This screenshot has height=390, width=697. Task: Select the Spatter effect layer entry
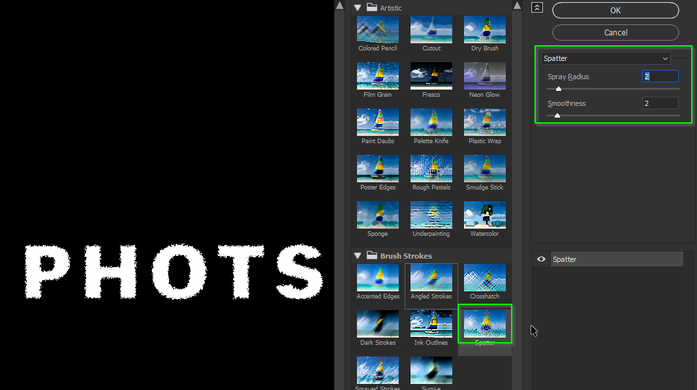pyautogui.click(x=617, y=259)
